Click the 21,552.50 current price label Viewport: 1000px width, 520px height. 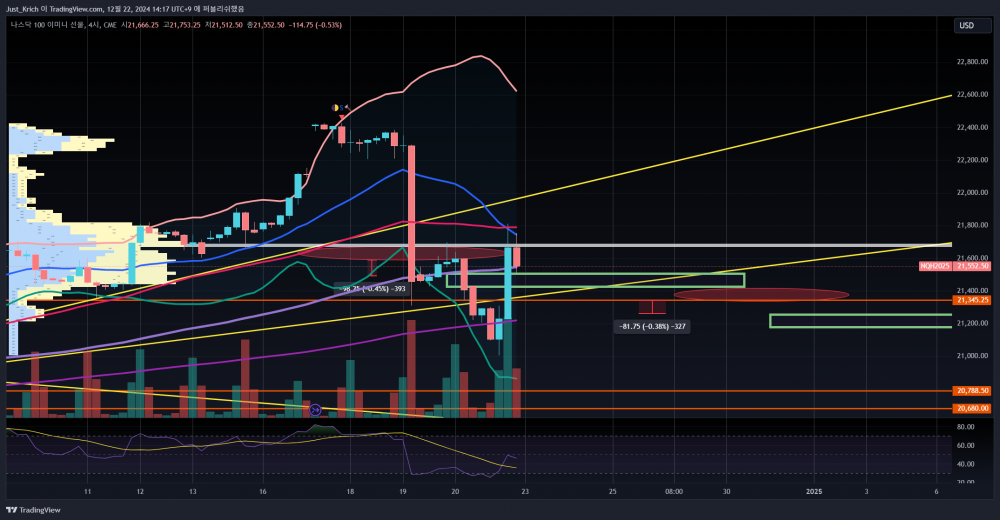972,266
